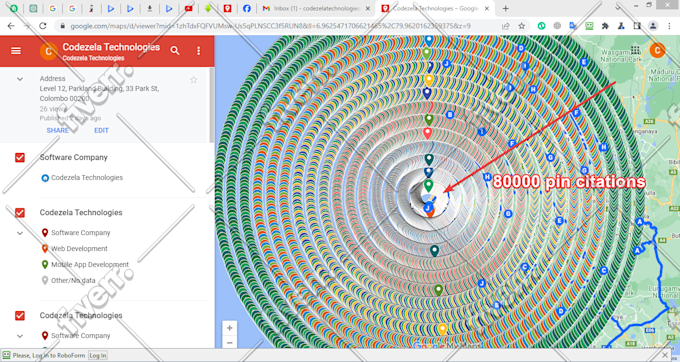
Task: Zoom out the map with minus button
Action: [229, 342]
